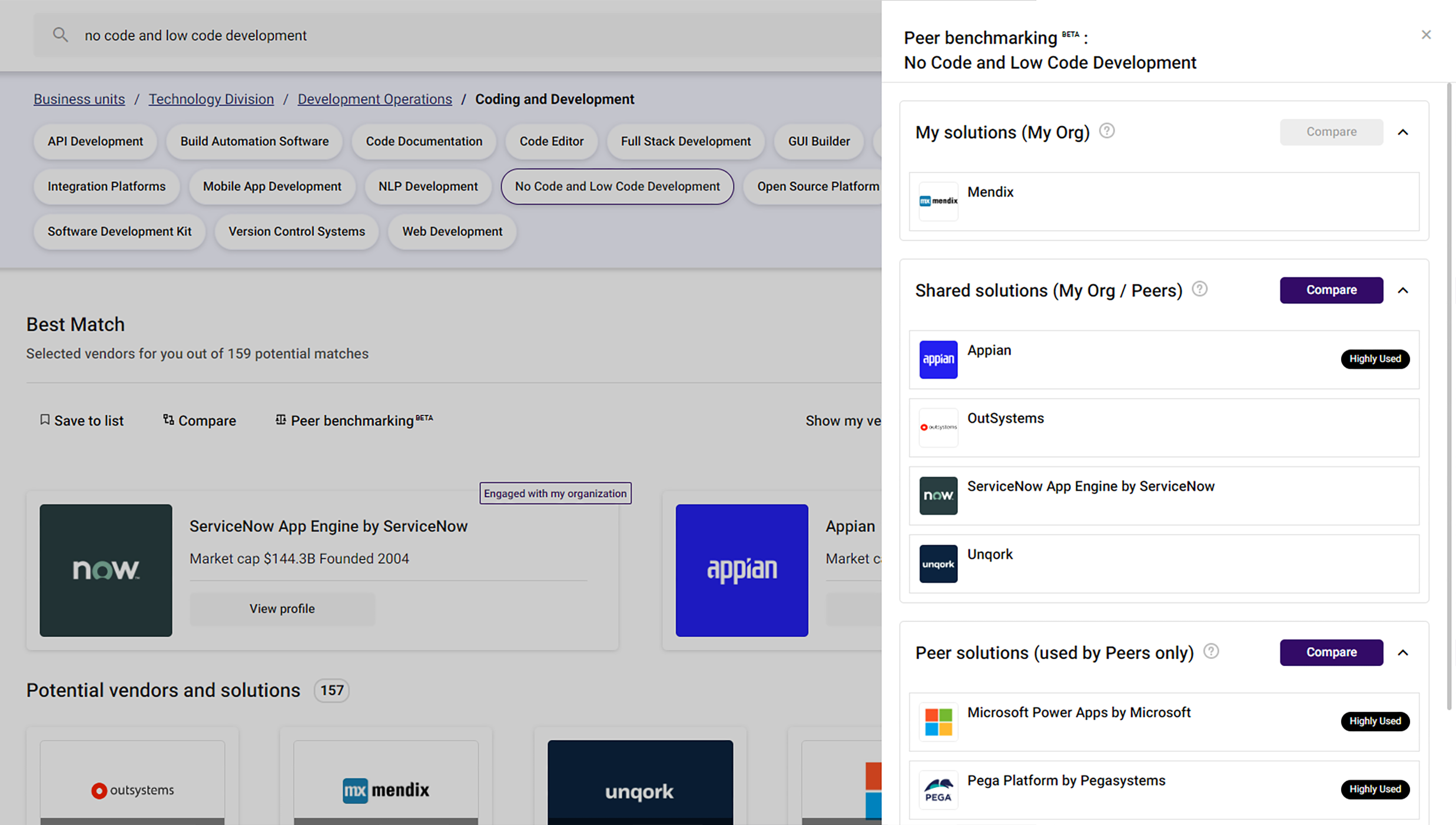The height and width of the screenshot is (825, 1456).
Task: Click the Unqork solution name
Action: point(990,555)
